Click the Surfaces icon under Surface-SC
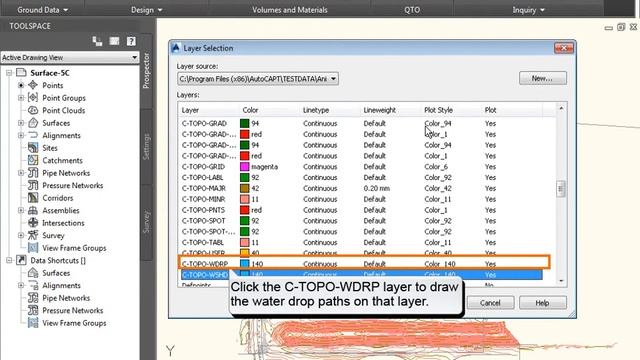640x360 pixels. tap(33, 122)
